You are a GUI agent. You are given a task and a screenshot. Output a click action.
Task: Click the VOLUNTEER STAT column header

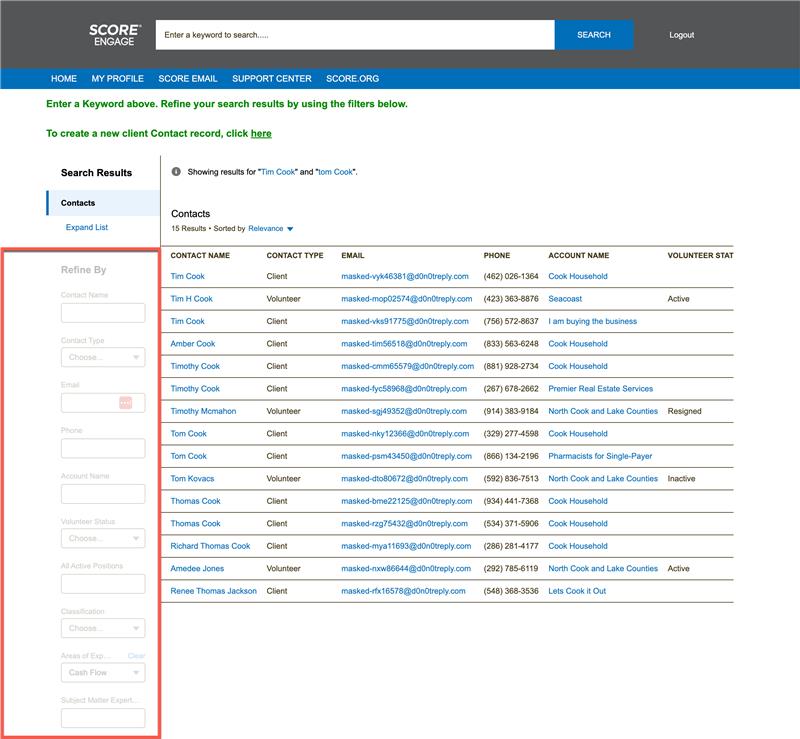tap(700, 255)
